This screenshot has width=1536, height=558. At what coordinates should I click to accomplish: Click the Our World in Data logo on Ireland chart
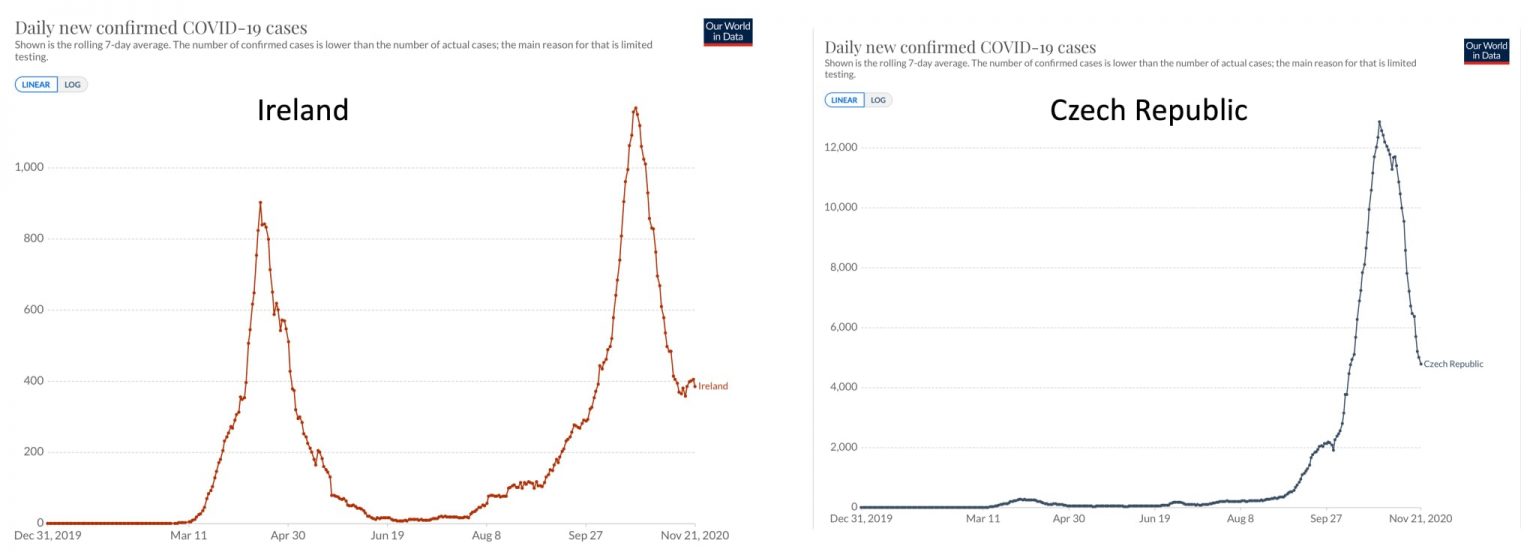pos(727,32)
